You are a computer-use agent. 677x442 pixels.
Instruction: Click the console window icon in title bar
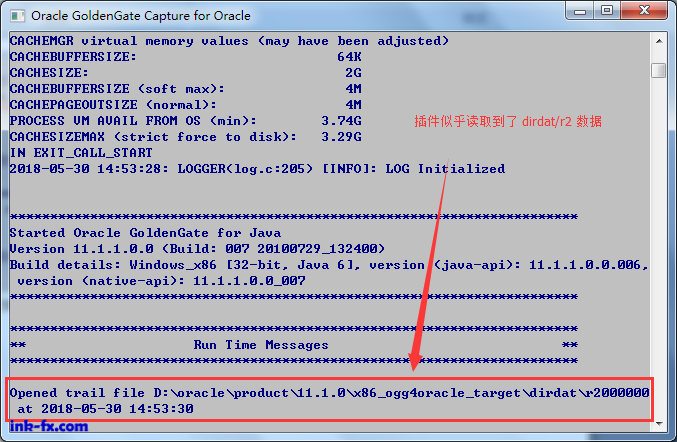(18, 16)
